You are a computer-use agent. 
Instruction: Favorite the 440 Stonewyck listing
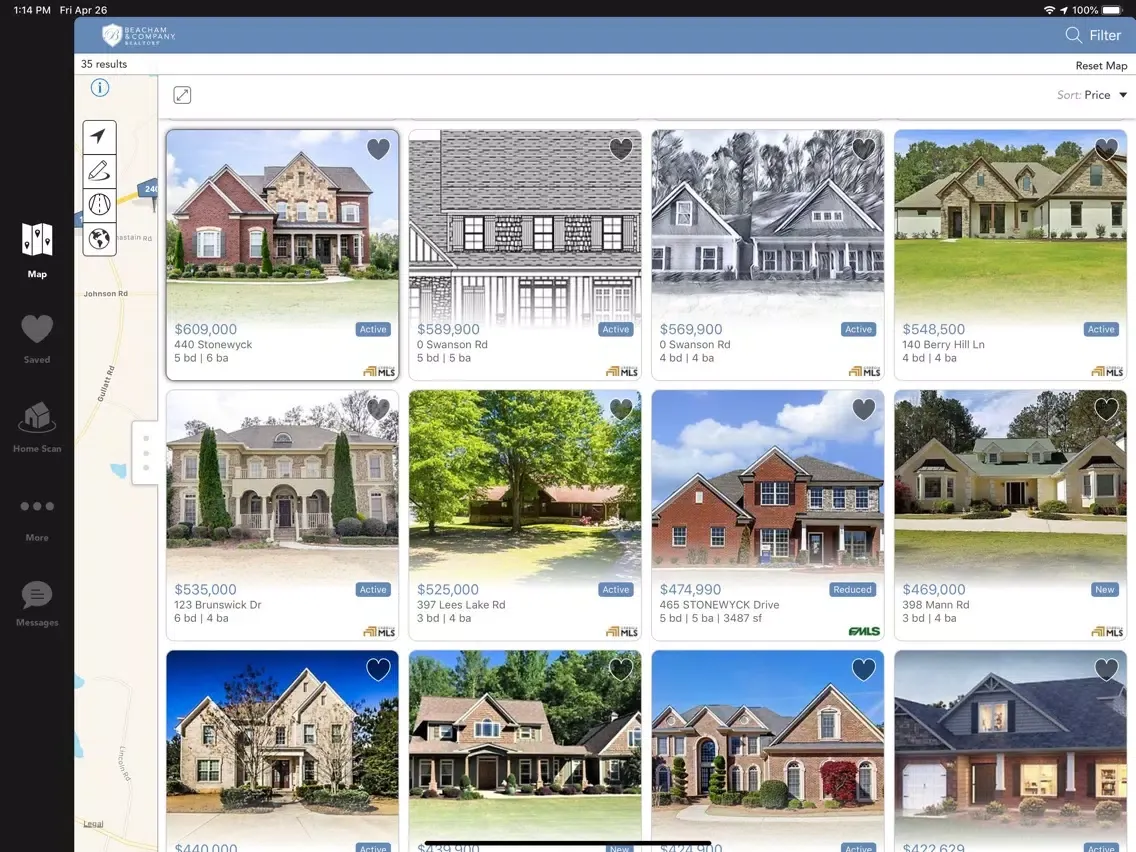coord(378,149)
